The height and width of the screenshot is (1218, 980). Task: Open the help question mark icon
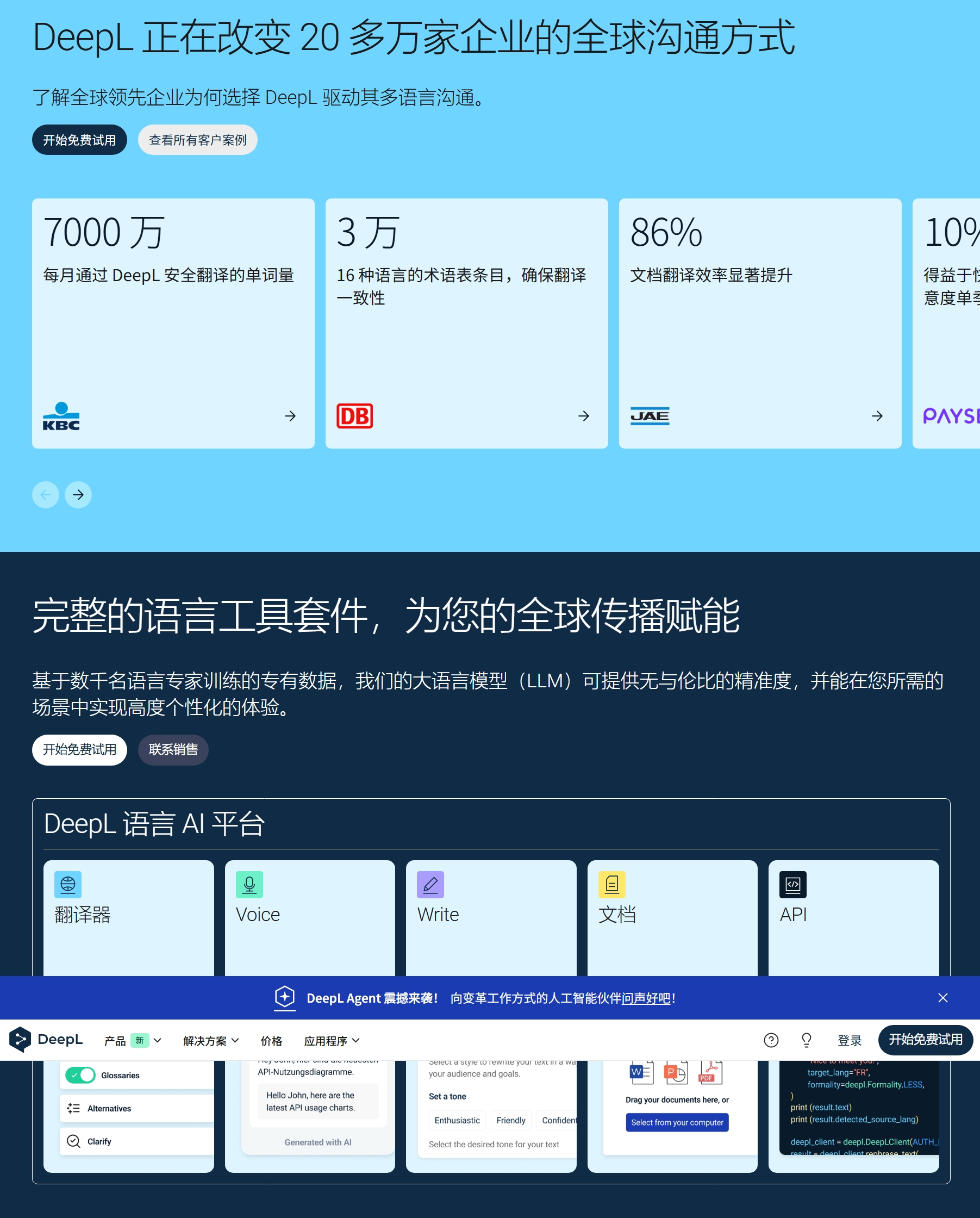[x=770, y=1040]
